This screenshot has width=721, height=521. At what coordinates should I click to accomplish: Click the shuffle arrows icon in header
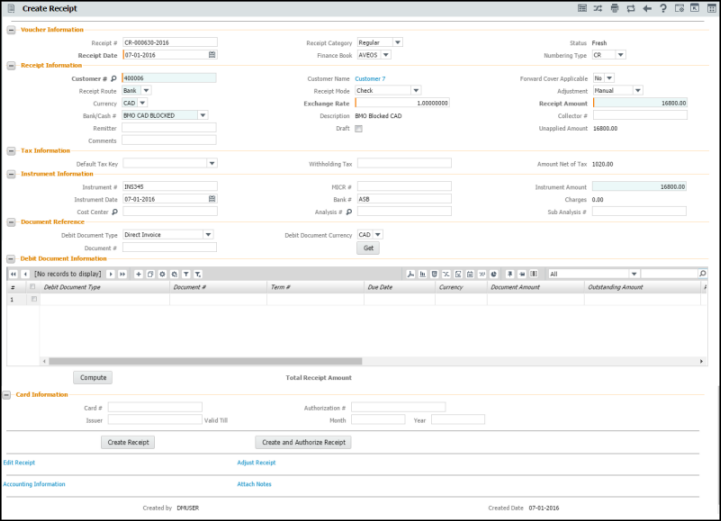point(598,8)
